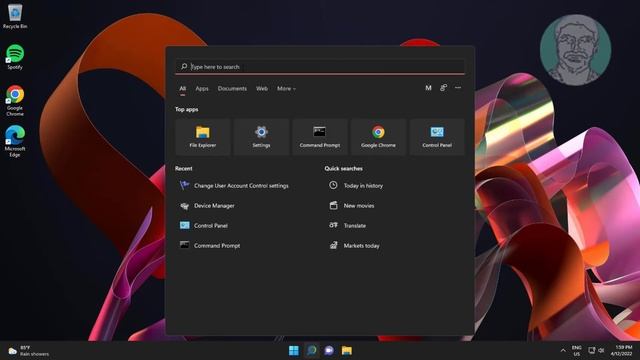Viewport: 640px width, 360px height.
Task: Show hidden icons via tray chevron
Action: coord(563,351)
